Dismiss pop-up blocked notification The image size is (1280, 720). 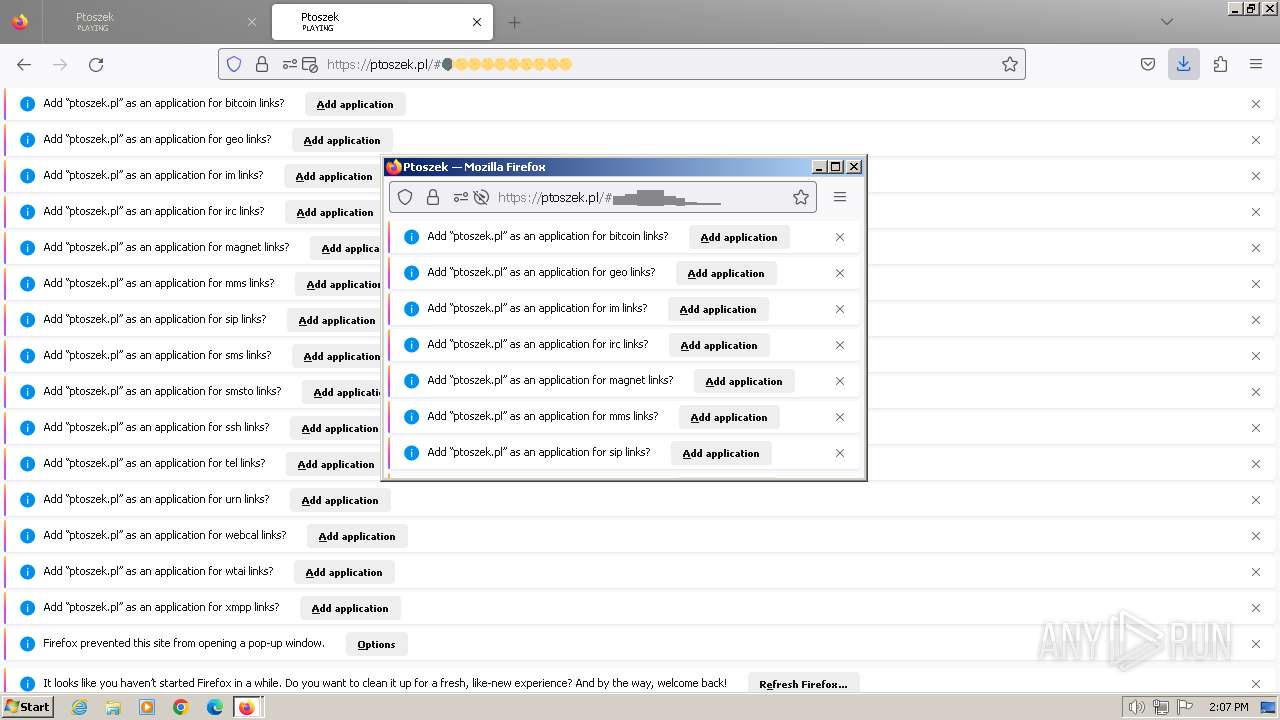tap(1256, 644)
